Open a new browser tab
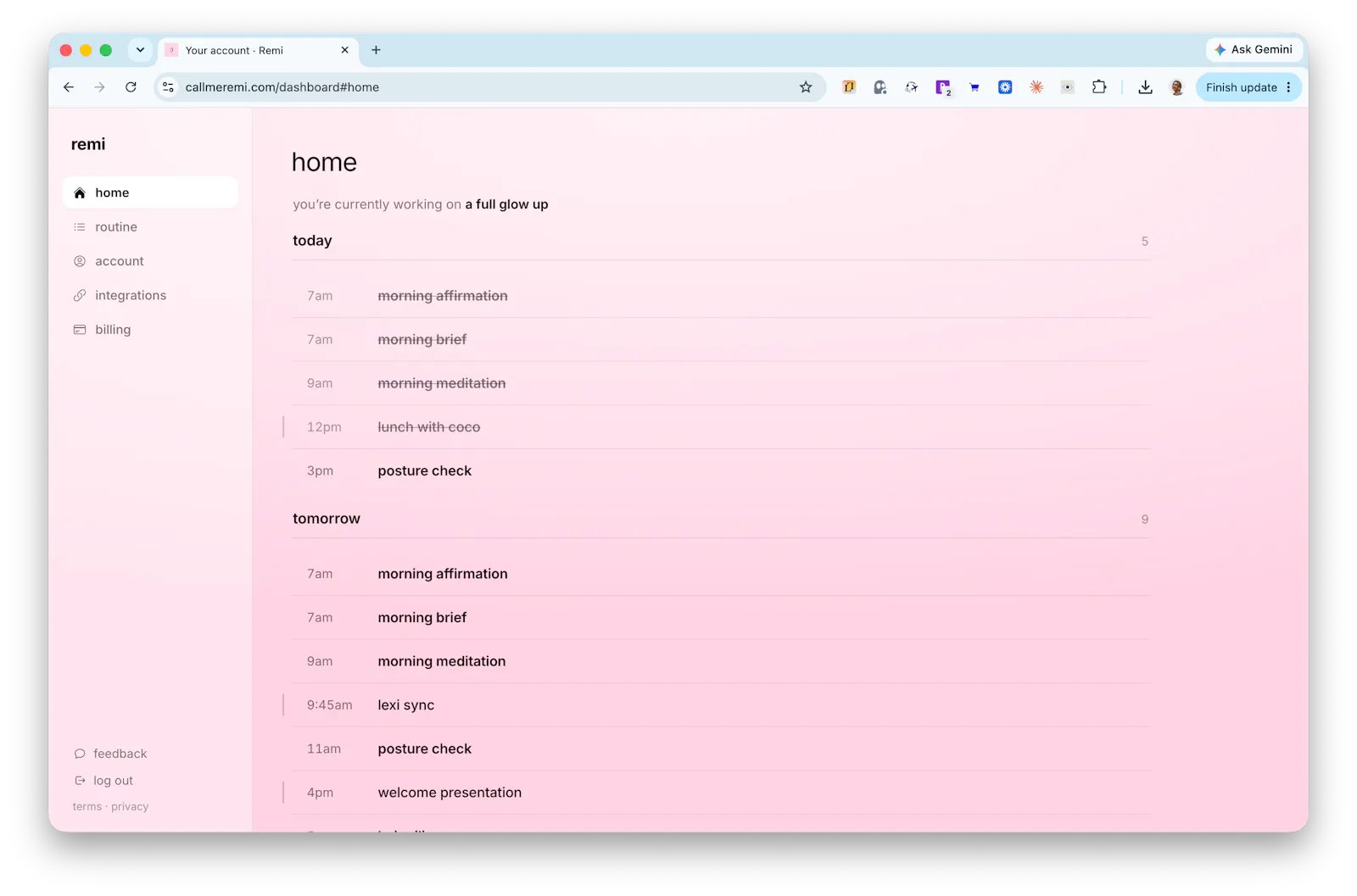Image resolution: width=1357 pixels, height=896 pixels. (376, 50)
